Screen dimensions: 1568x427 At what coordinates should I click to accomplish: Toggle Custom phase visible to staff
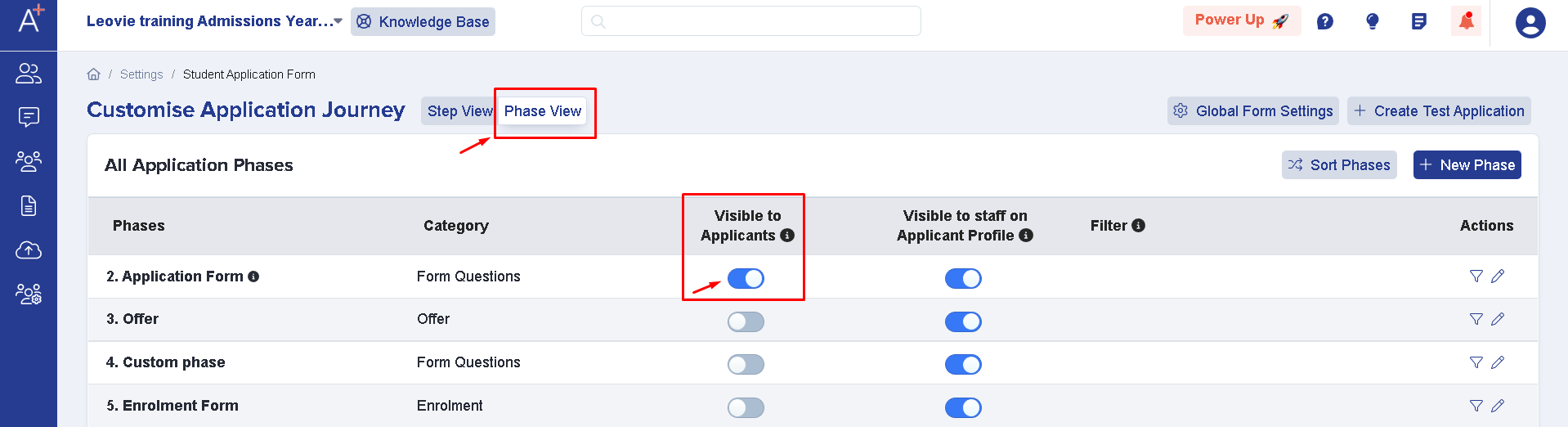[963, 365]
